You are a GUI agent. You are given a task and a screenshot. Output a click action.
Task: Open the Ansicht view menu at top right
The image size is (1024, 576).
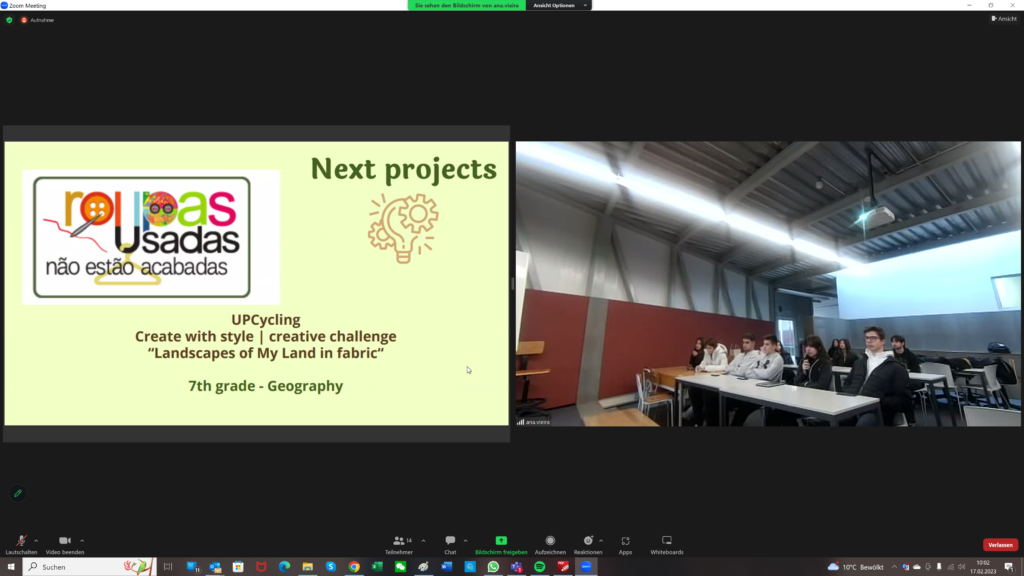pos(1002,18)
